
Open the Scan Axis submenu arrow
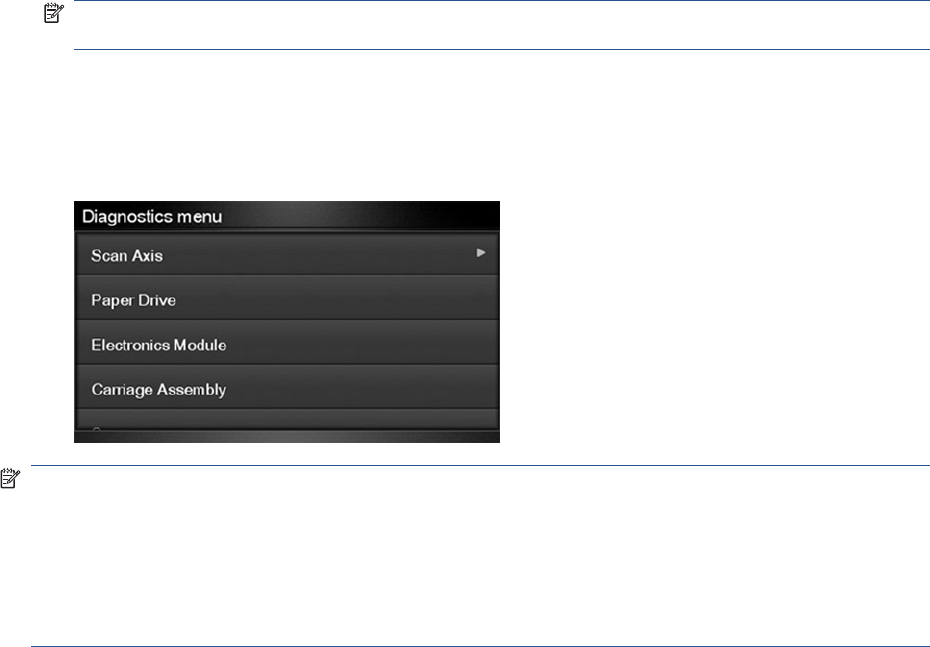point(480,253)
